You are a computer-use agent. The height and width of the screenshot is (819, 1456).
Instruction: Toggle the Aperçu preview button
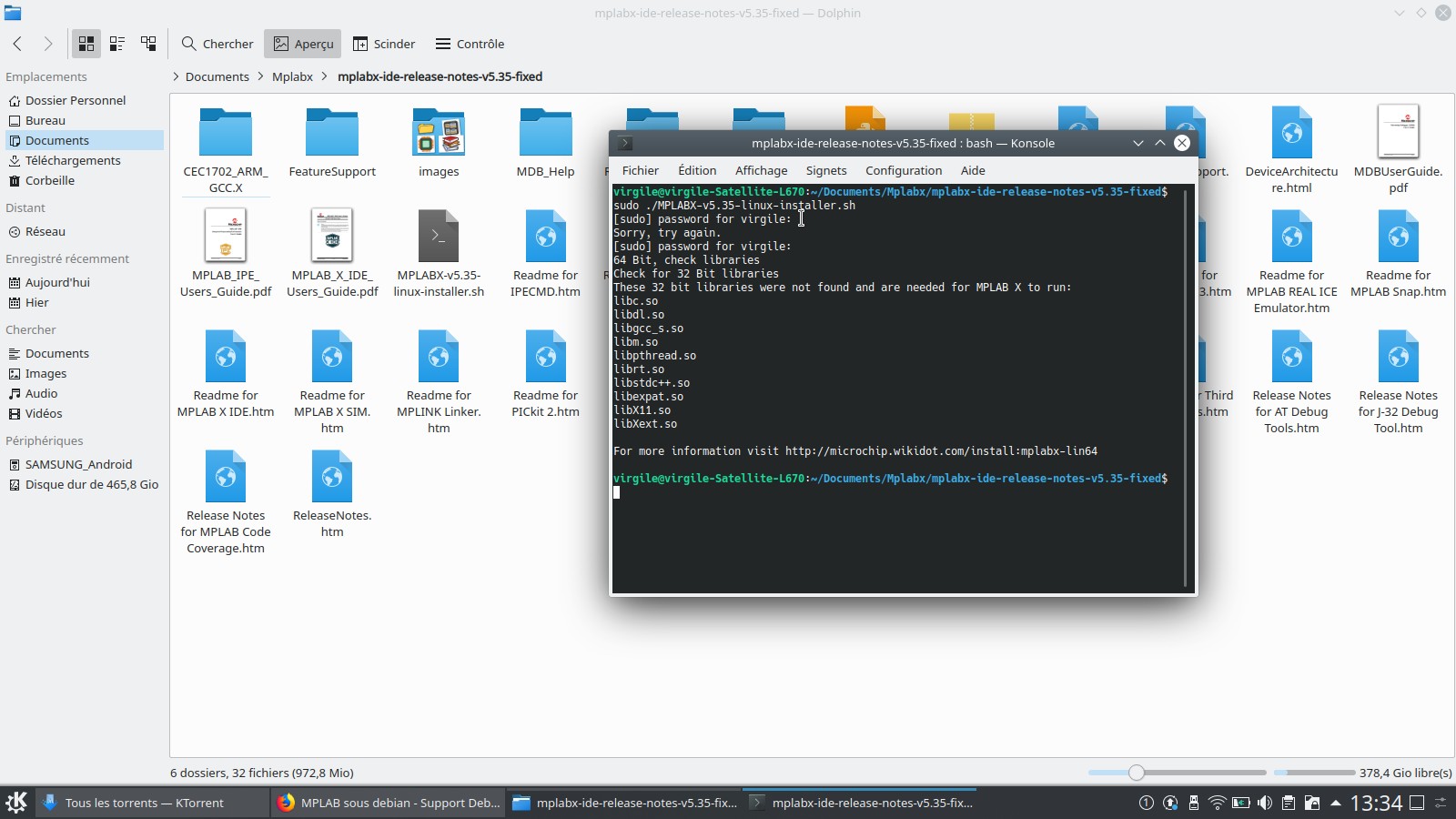(303, 44)
